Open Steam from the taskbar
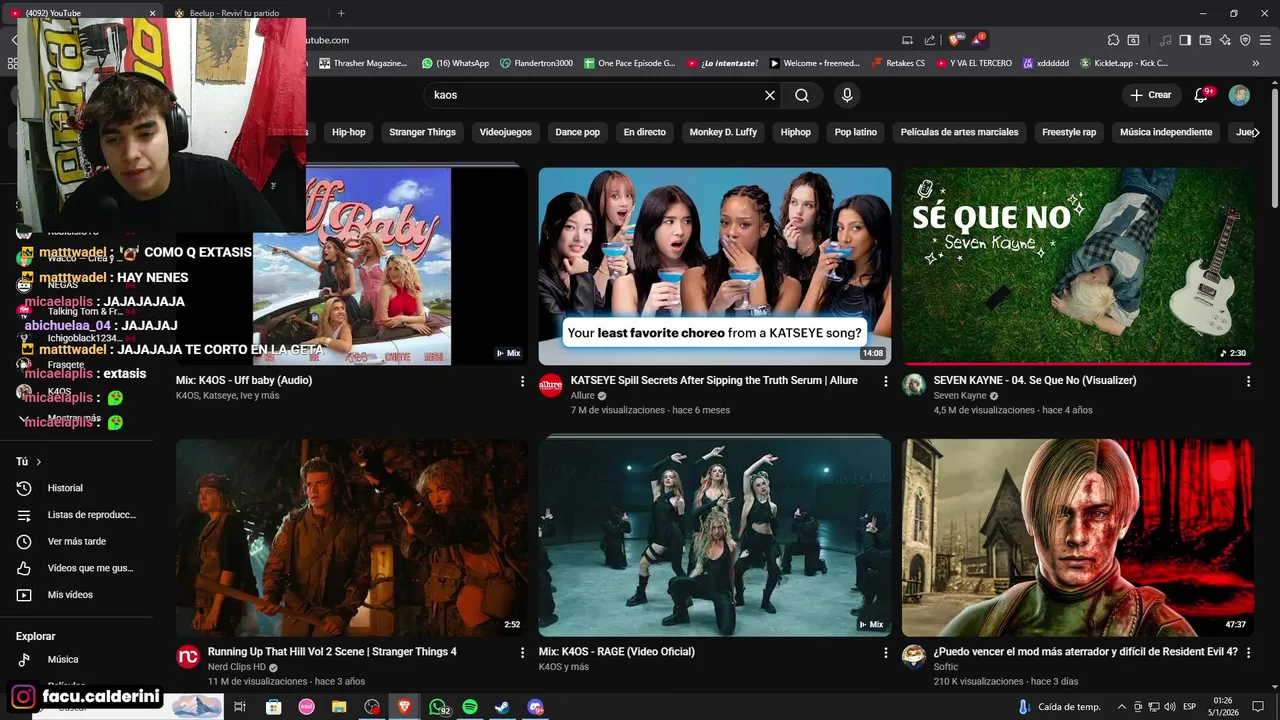The height and width of the screenshot is (720, 1280). click(502, 707)
